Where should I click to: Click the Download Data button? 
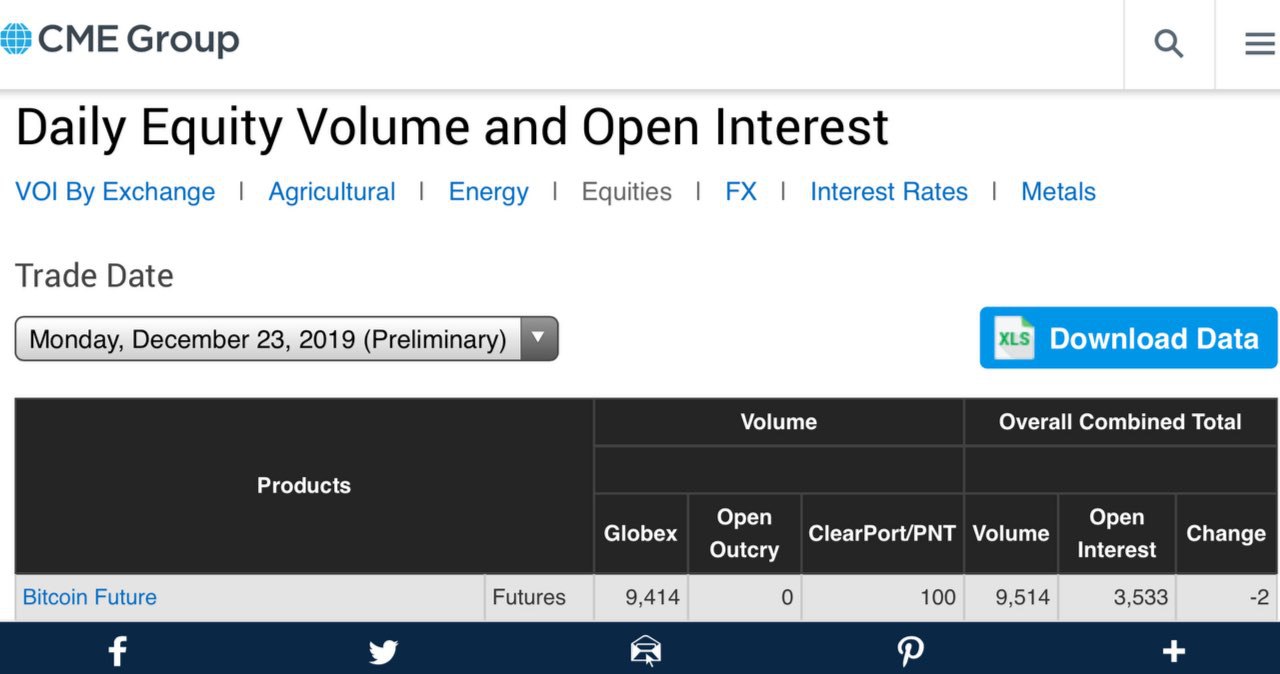[x=1129, y=338]
